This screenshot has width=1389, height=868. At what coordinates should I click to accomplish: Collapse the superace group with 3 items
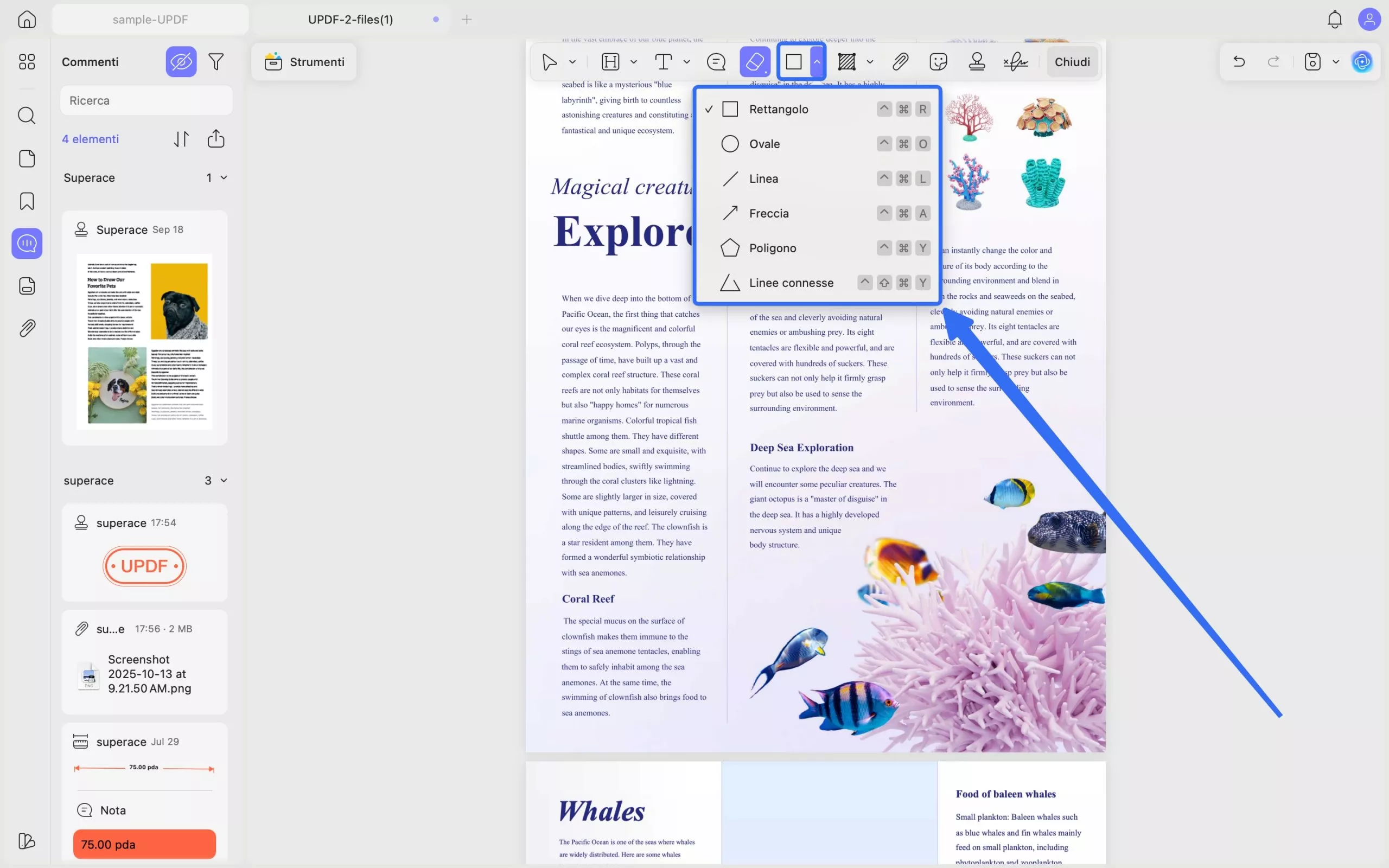click(224, 481)
